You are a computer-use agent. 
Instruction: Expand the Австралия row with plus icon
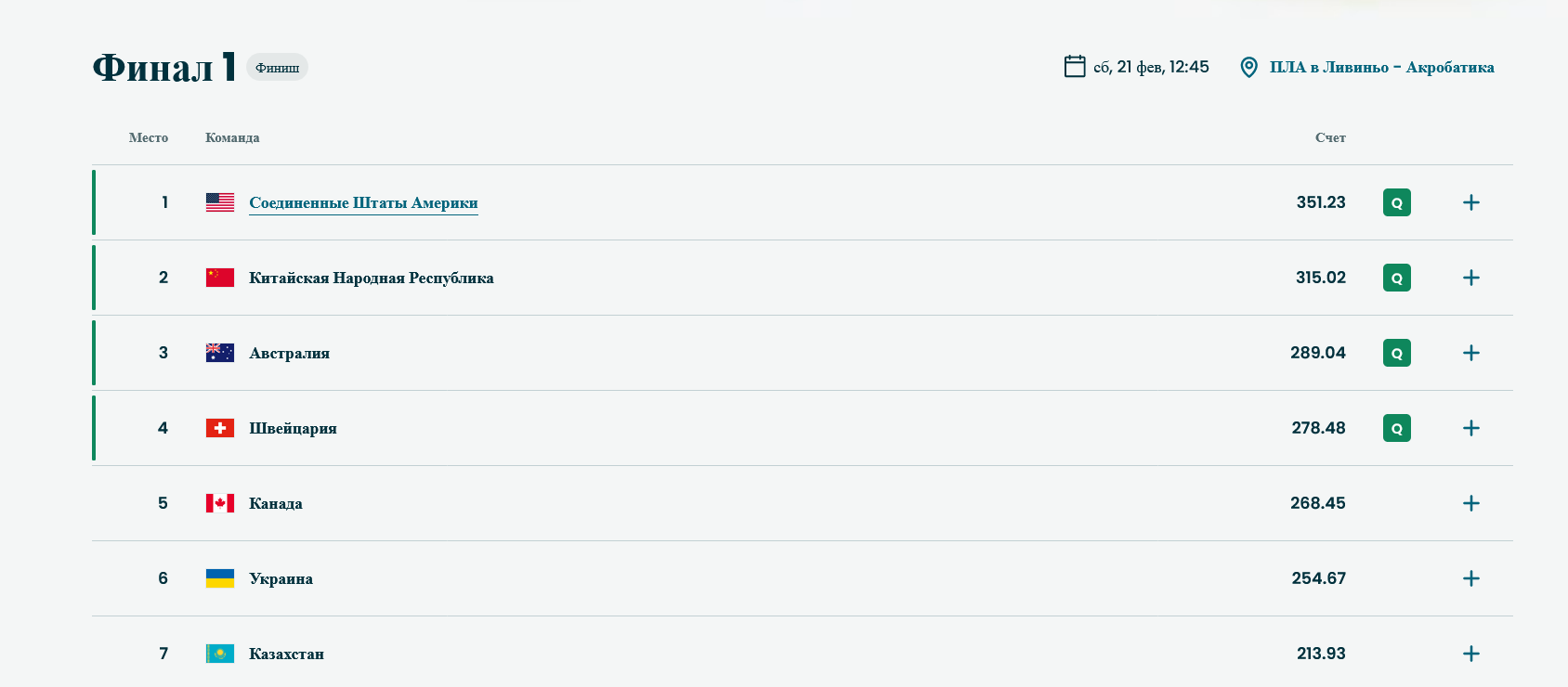1470,353
